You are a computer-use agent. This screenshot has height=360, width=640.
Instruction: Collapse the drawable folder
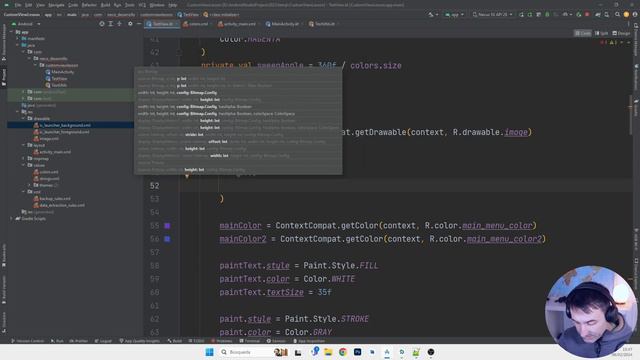click(x=24, y=118)
